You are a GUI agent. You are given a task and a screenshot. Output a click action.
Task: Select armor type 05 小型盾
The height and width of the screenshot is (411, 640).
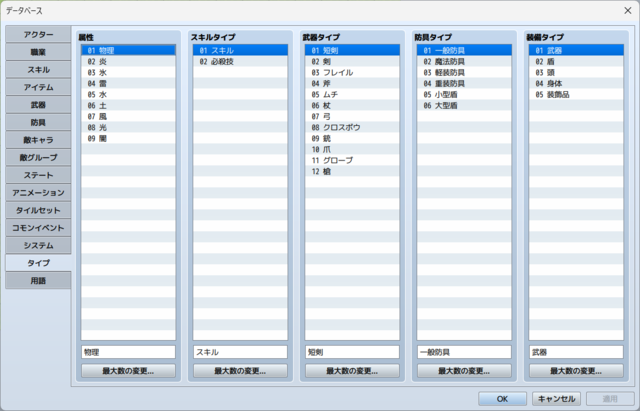coord(464,94)
